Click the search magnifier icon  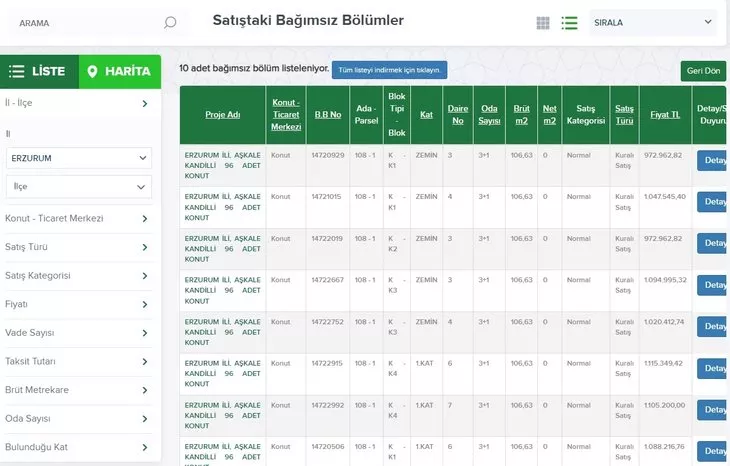pyautogui.click(x=170, y=22)
